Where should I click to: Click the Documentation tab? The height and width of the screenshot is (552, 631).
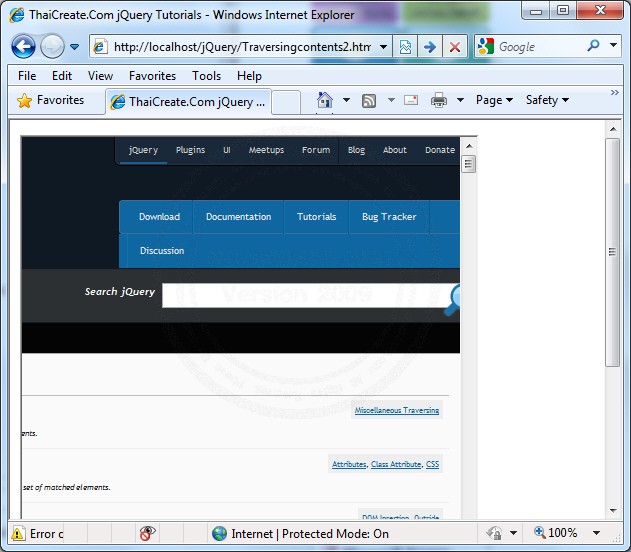[x=238, y=217]
